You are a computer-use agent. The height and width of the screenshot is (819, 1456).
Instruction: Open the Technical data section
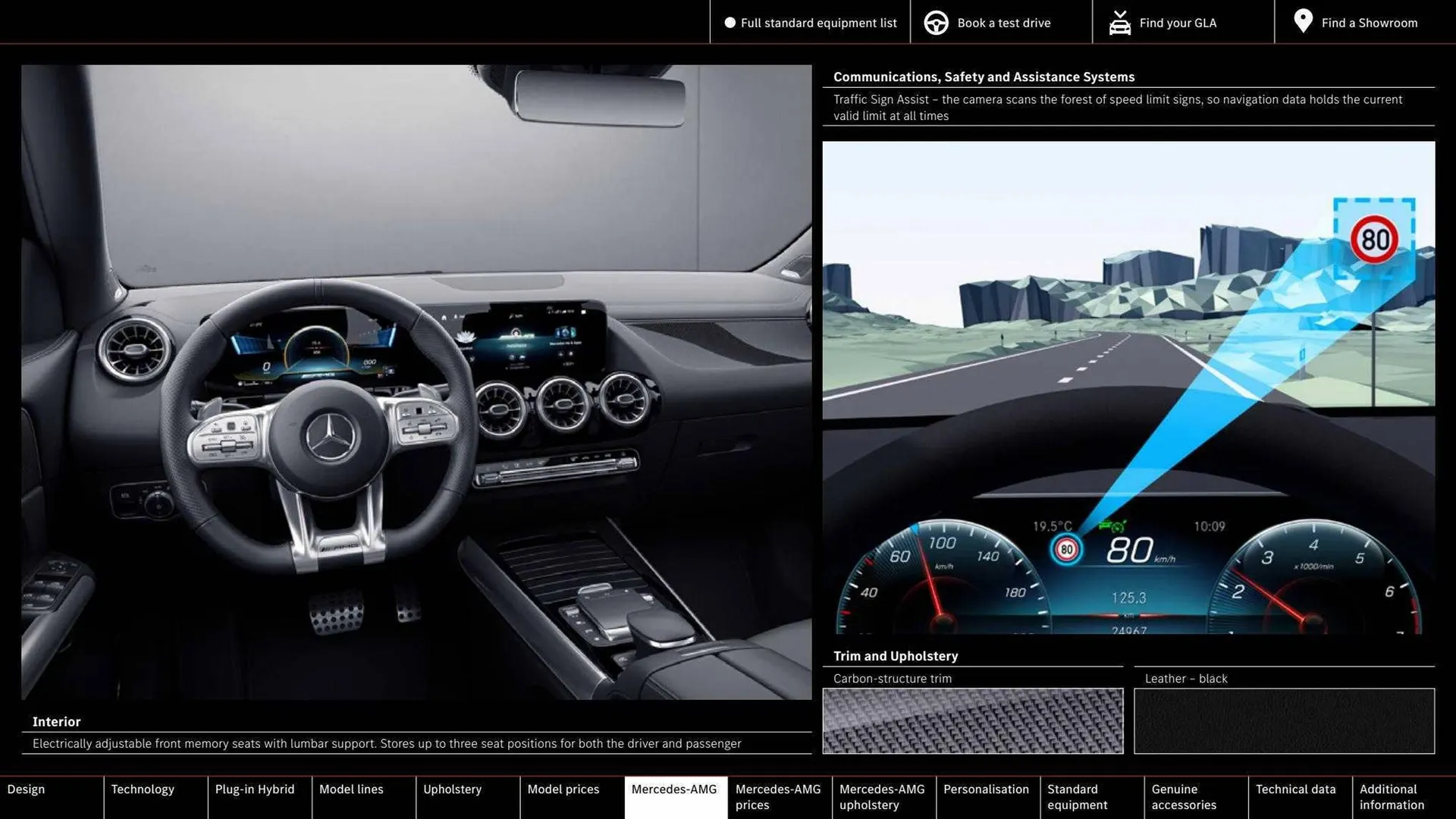[1298, 796]
